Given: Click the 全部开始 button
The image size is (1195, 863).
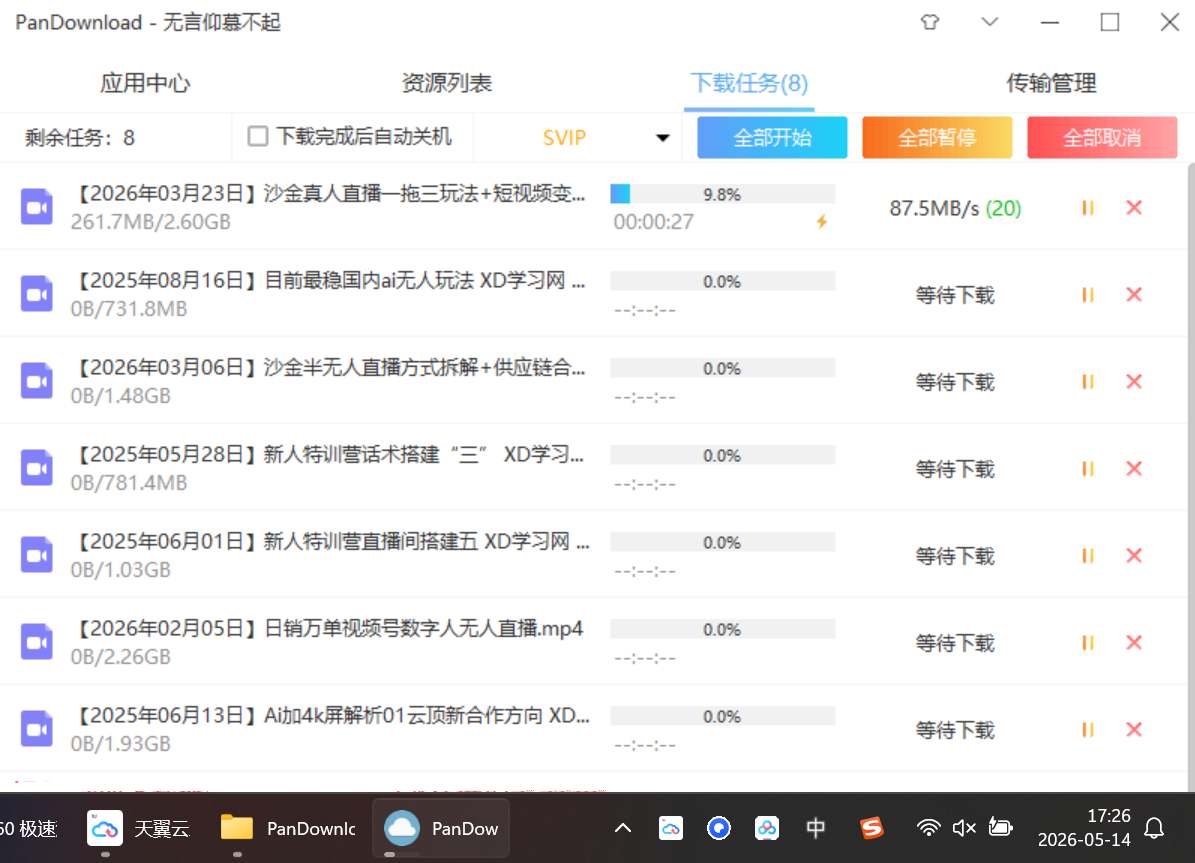Looking at the screenshot, I should click(772, 138).
